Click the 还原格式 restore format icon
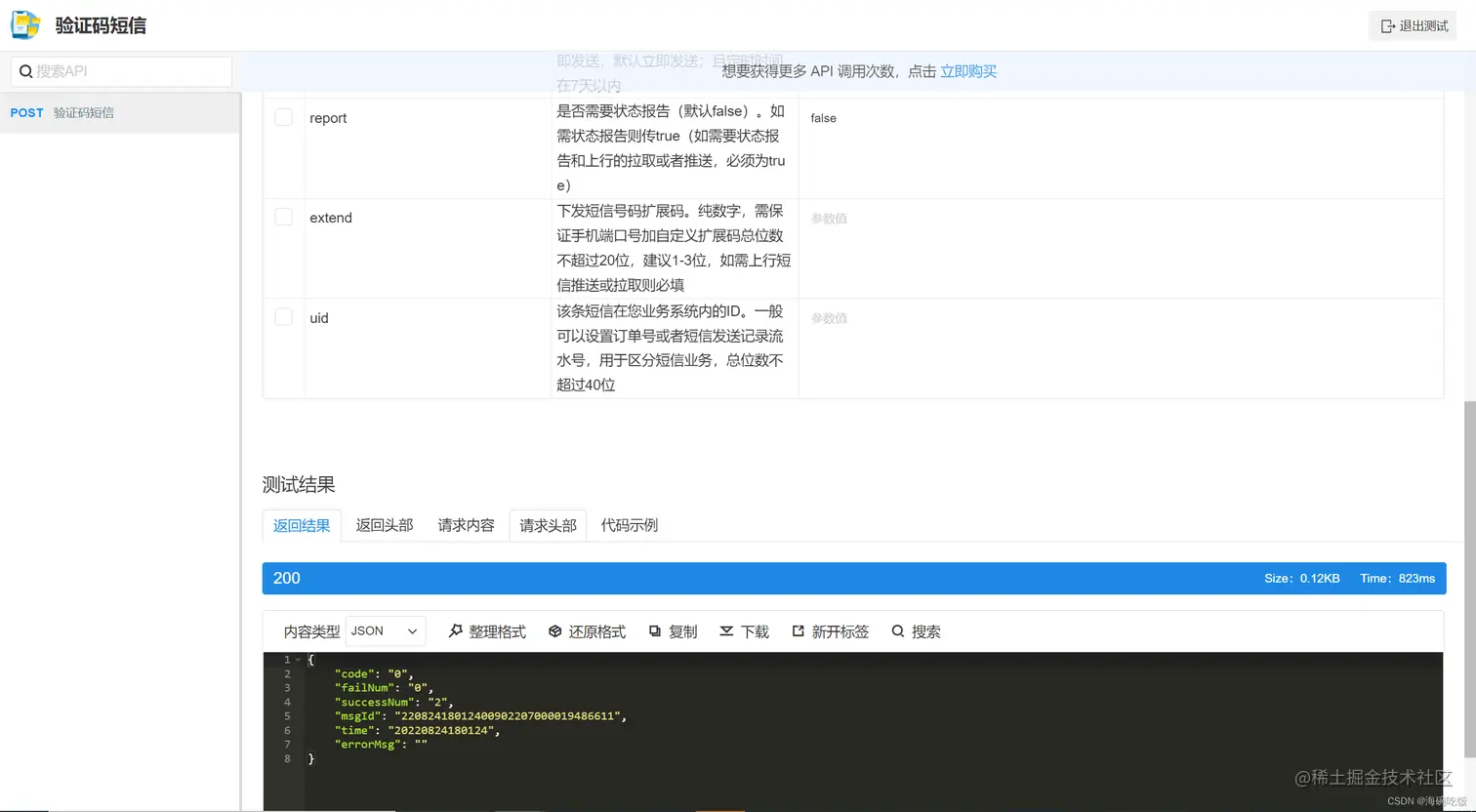This screenshot has height=812, width=1476. coord(554,631)
